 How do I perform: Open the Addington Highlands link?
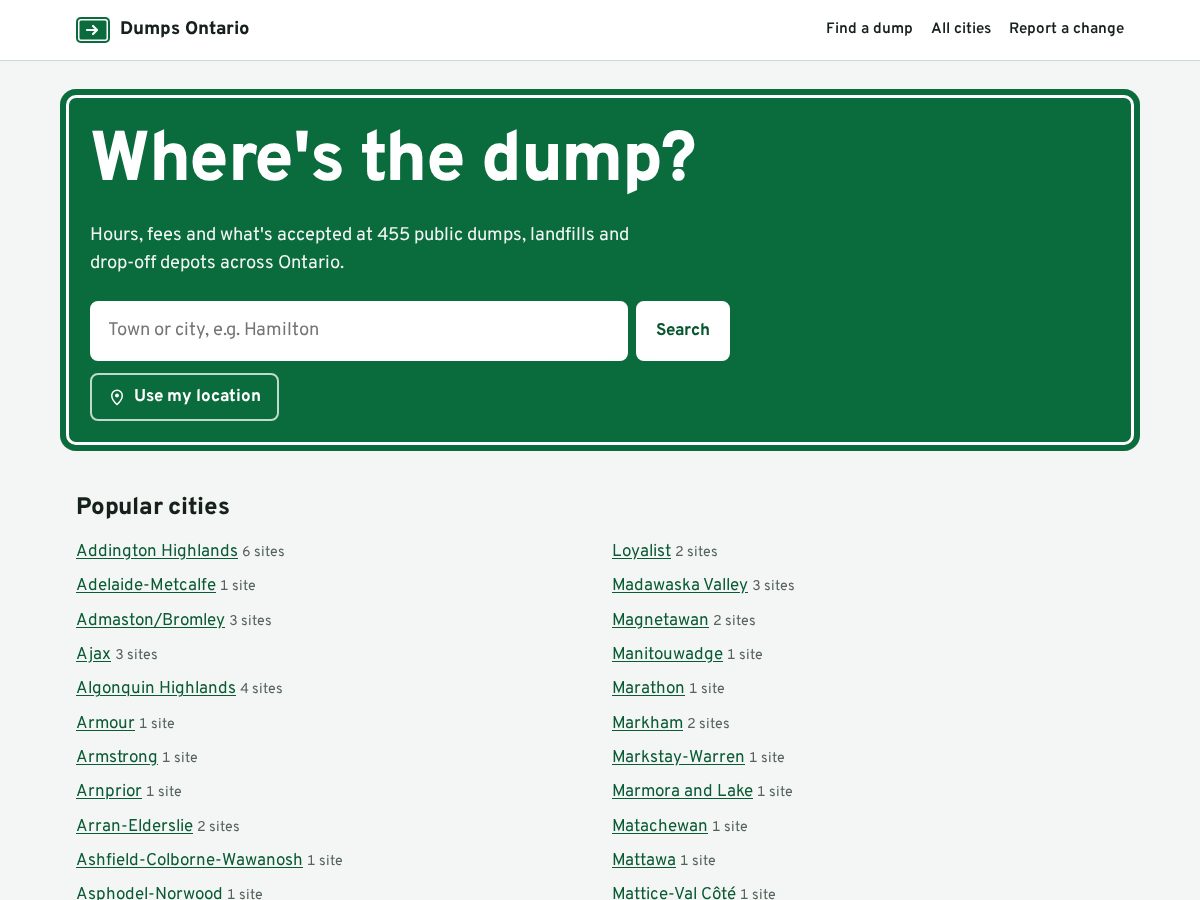pyautogui.click(x=157, y=551)
